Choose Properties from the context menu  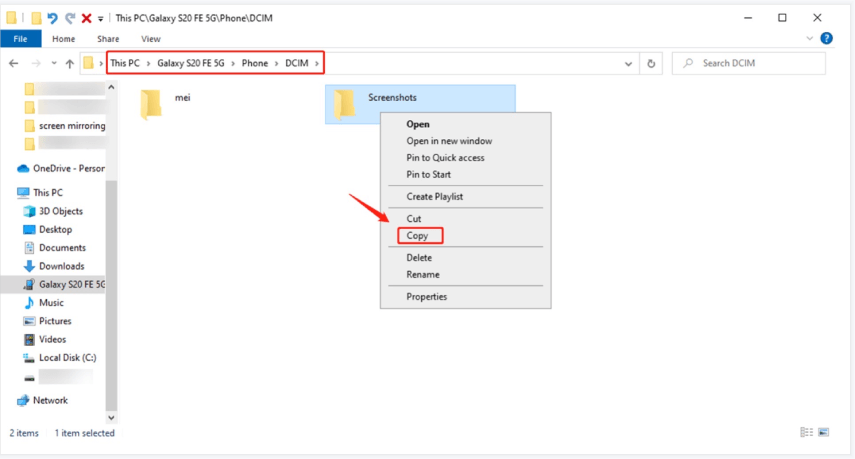click(x=426, y=296)
